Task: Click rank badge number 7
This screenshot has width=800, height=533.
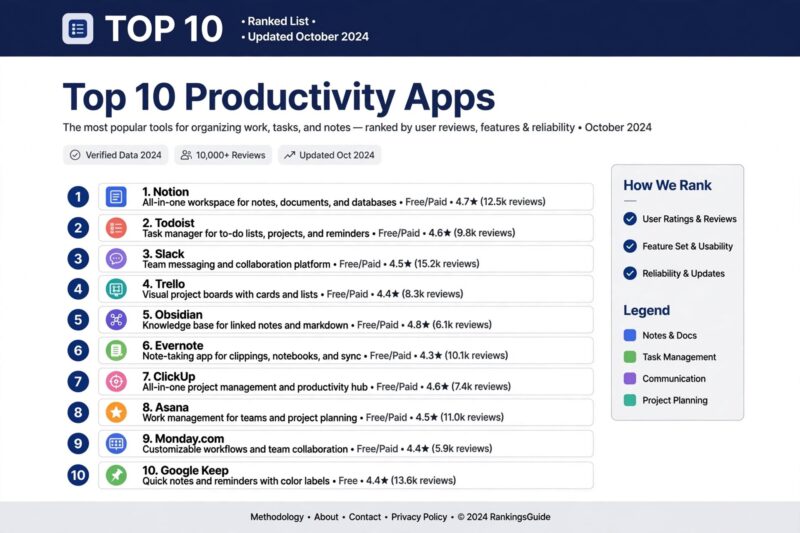Action: (78, 382)
